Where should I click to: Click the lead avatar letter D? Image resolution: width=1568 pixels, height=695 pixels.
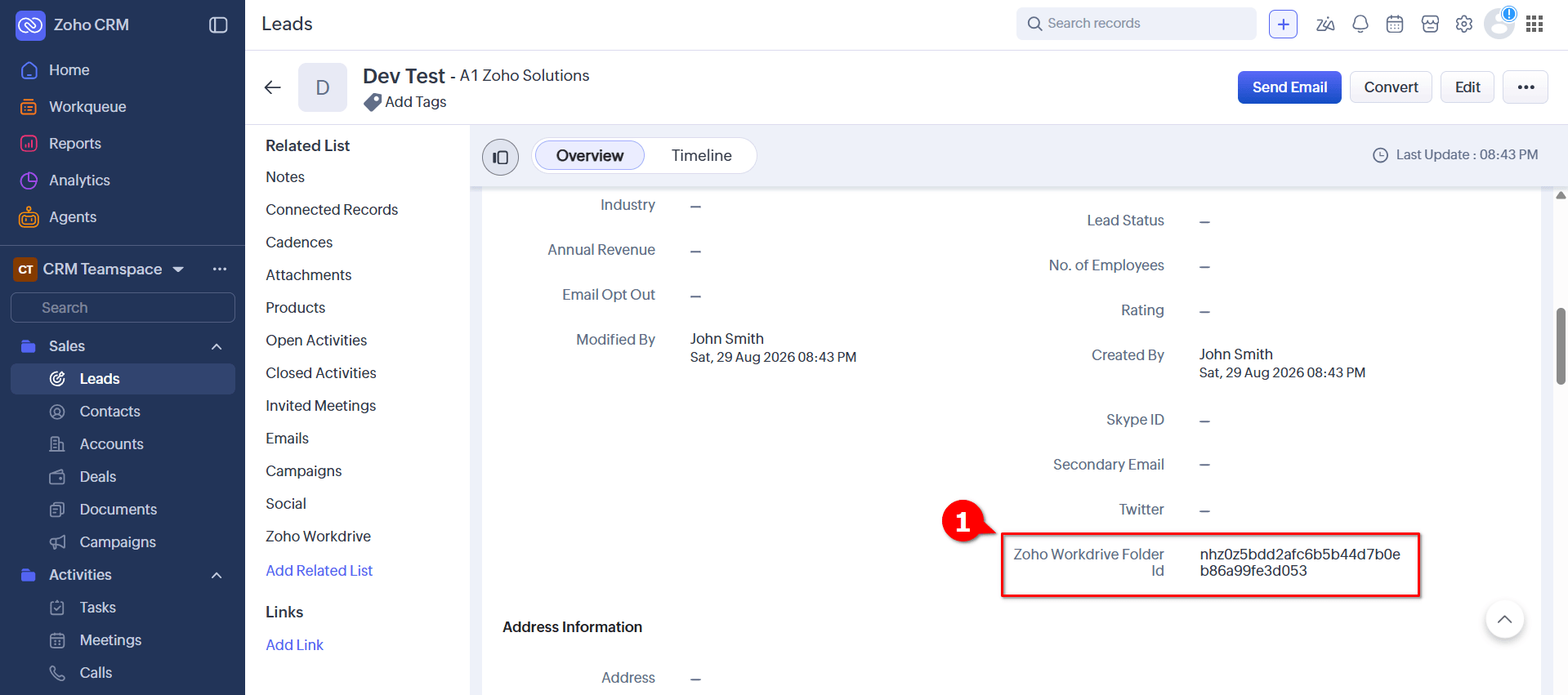tap(323, 87)
